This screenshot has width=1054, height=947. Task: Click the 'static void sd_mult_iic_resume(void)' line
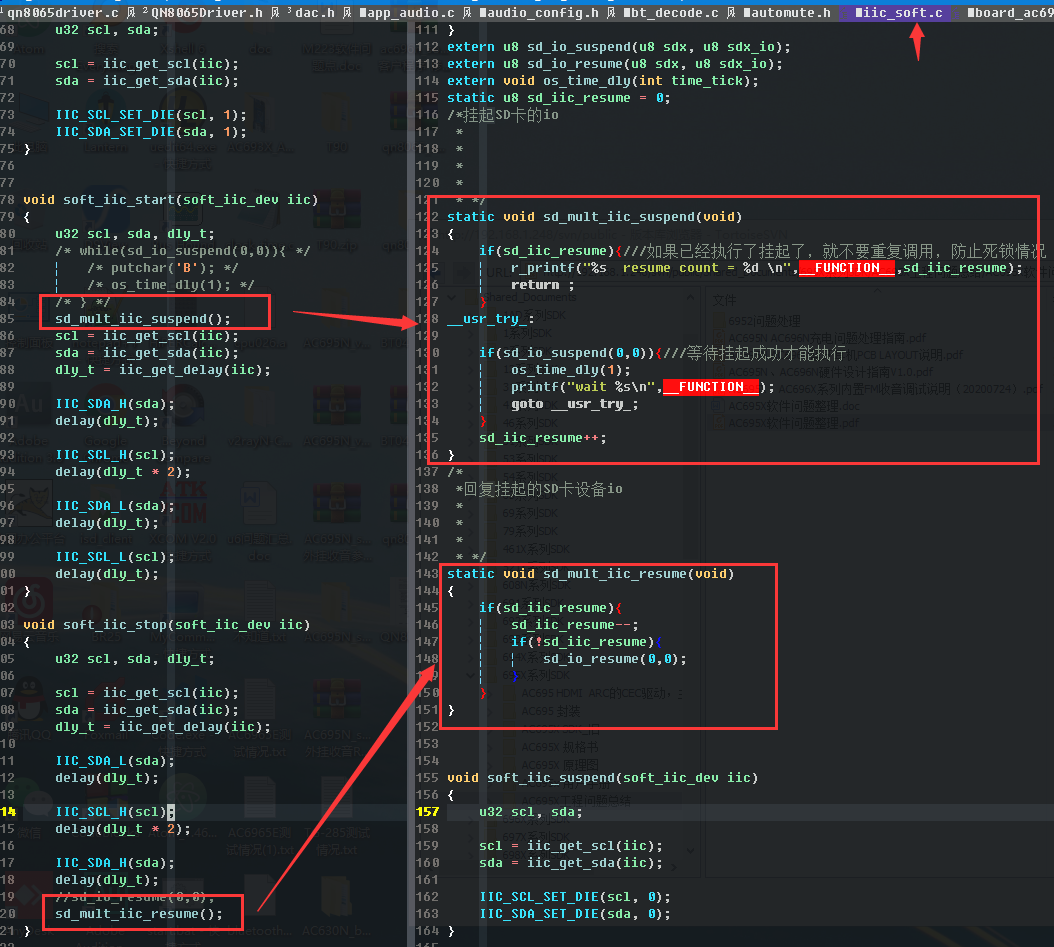[x=591, y=573]
